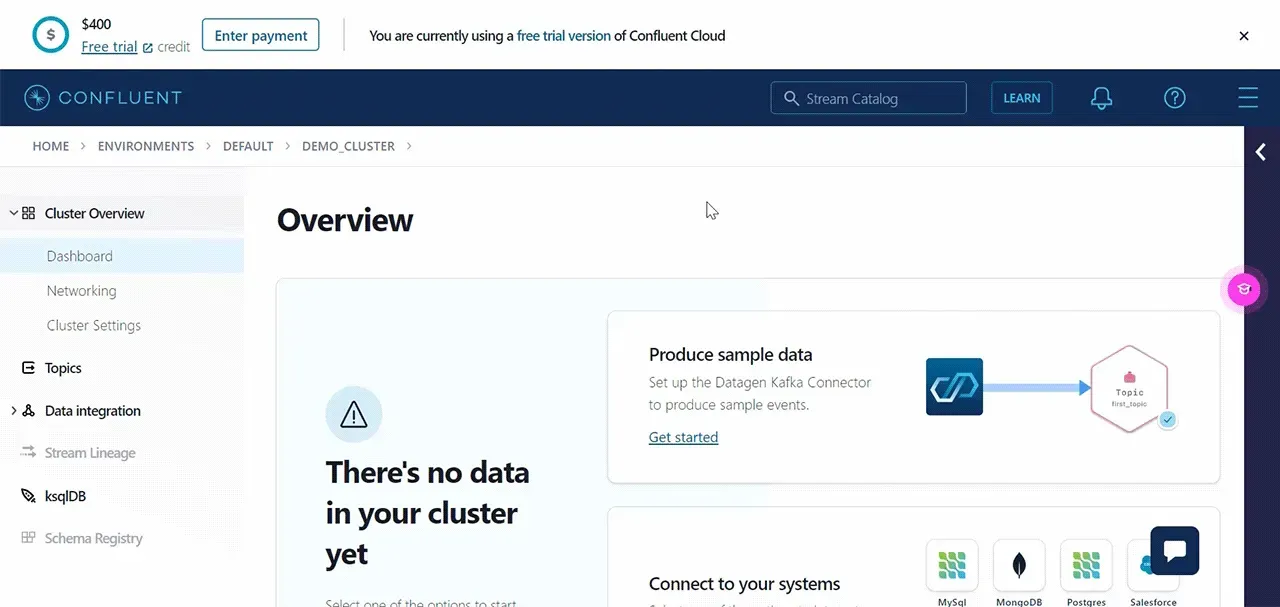Open Topics in the sidebar
The height and width of the screenshot is (607, 1280).
(x=63, y=368)
